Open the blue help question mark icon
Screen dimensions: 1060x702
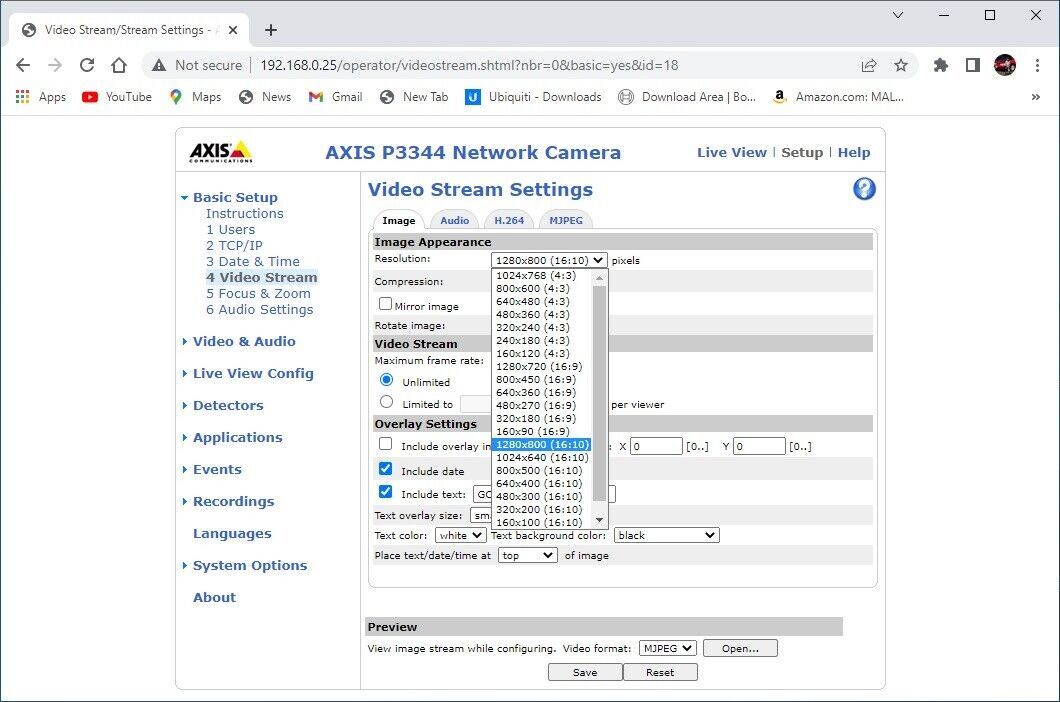(x=864, y=189)
